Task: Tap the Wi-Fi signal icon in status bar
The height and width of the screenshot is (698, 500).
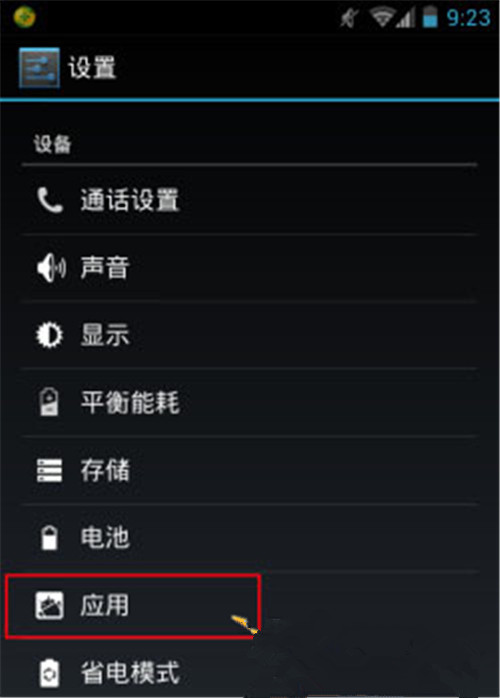Action: (381, 18)
